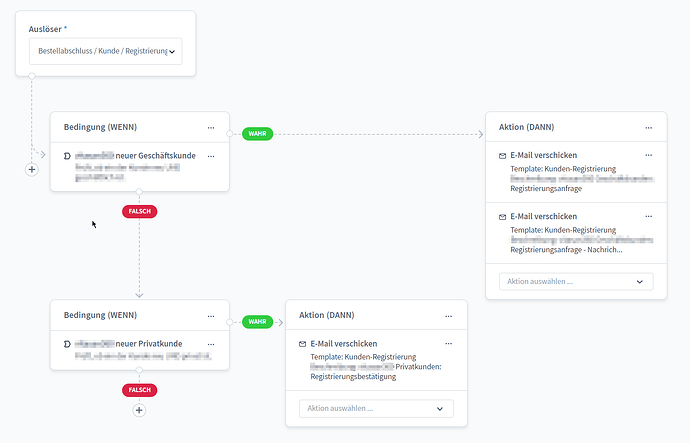Select the neuer Geschäftskunde condition rule
This screenshot has height=443, width=690.
134,167
